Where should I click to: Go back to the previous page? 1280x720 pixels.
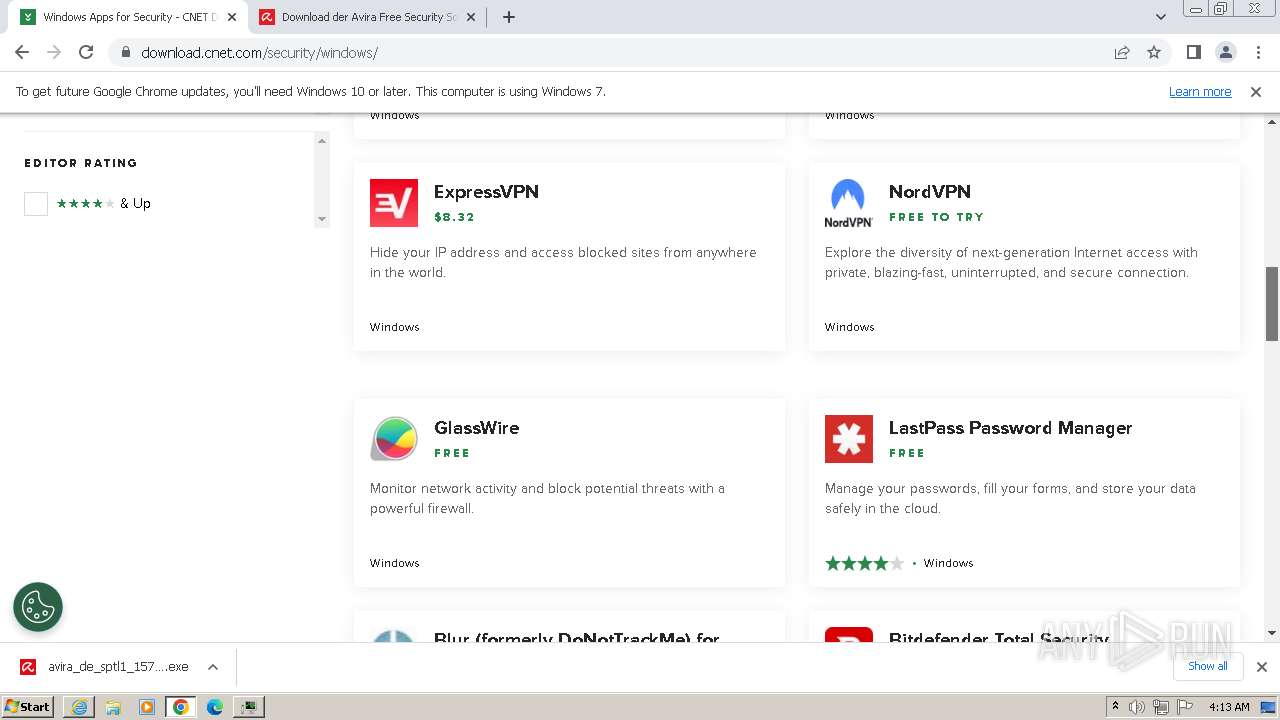click(22, 52)
